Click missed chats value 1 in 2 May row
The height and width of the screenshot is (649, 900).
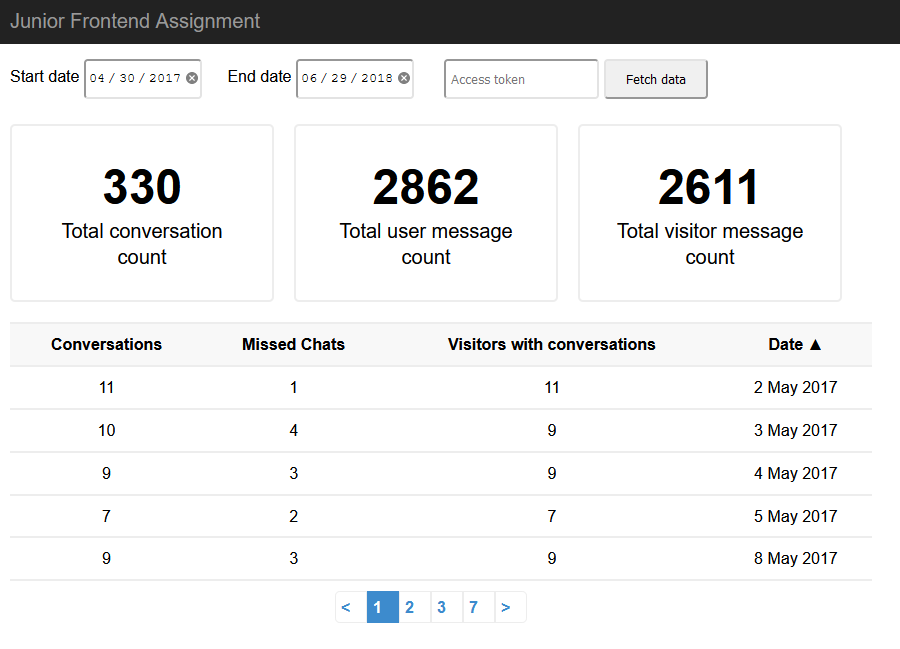(x=293, y=387)
